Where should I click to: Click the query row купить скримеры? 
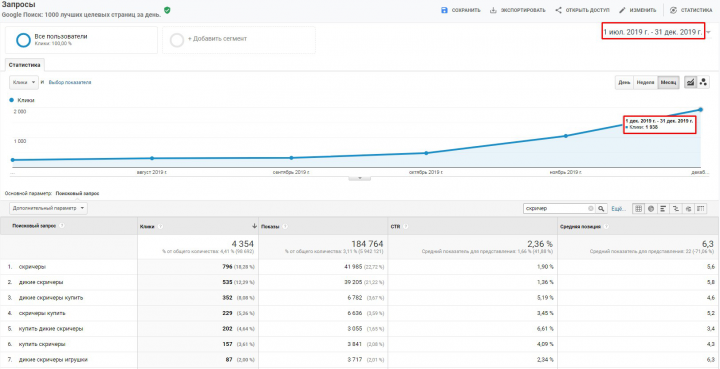(42, 344)
